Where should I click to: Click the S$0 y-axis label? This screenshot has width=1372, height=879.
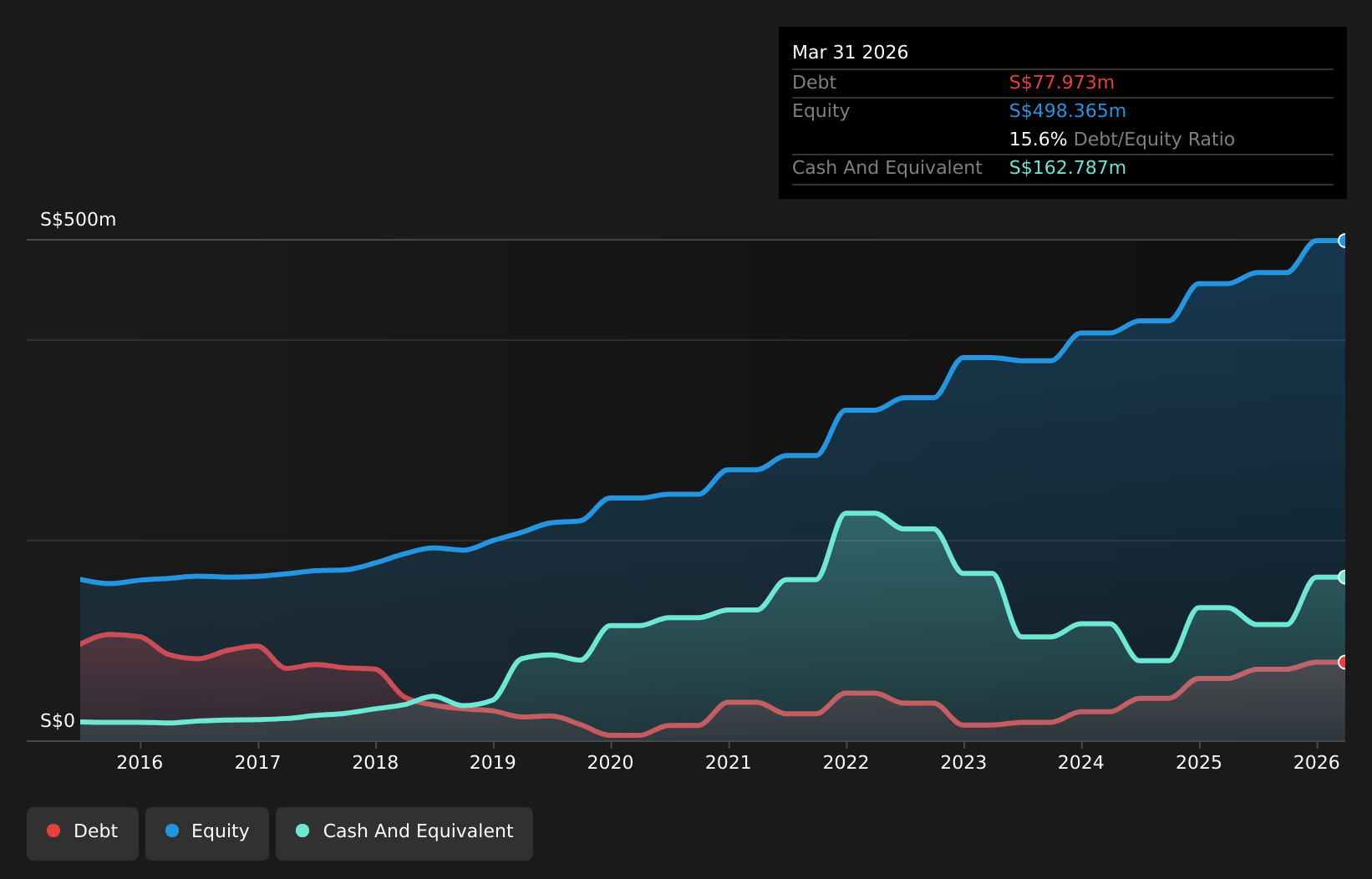point(58,721)
